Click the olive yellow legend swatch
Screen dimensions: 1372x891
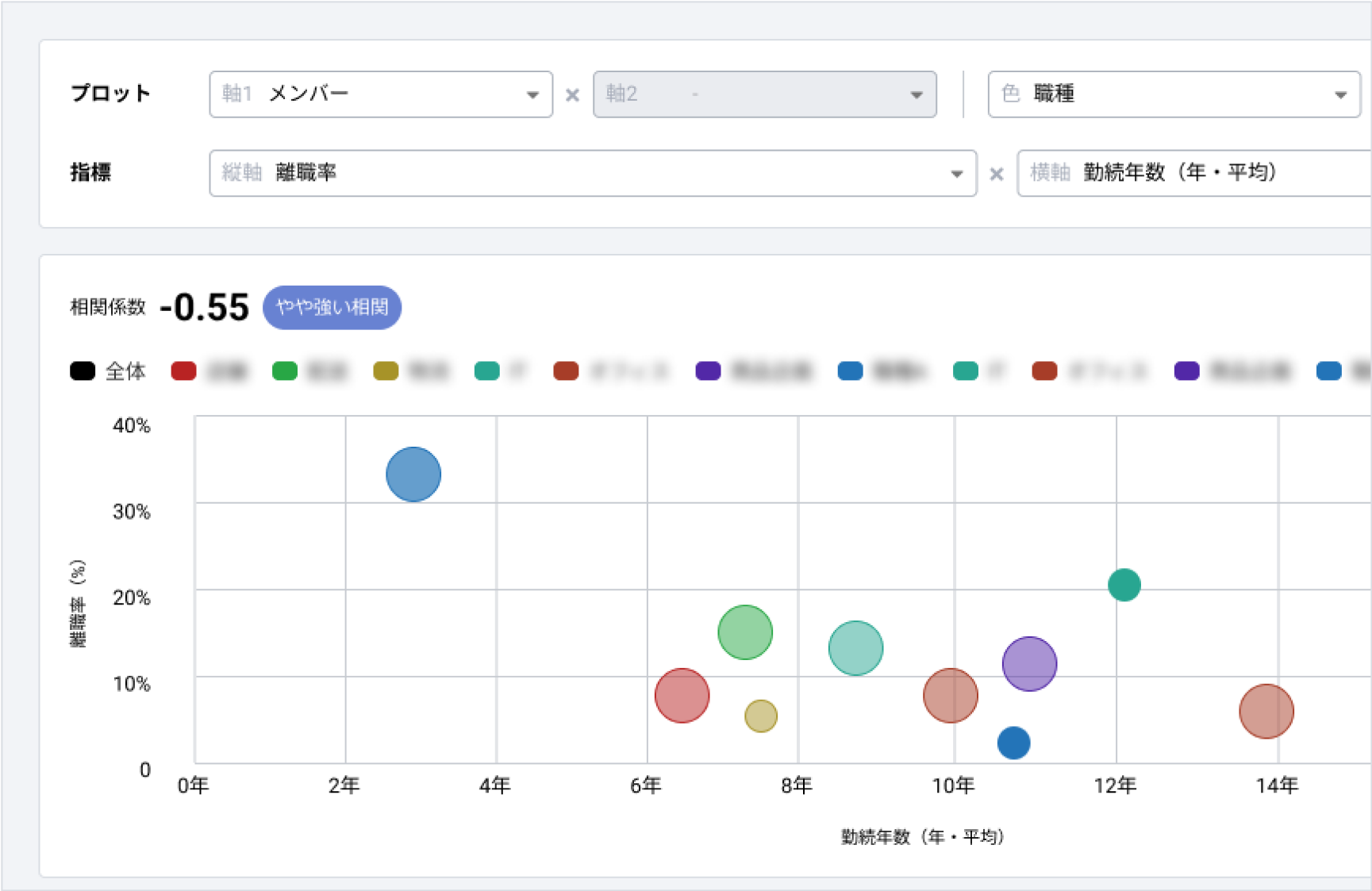coord(386,371)
